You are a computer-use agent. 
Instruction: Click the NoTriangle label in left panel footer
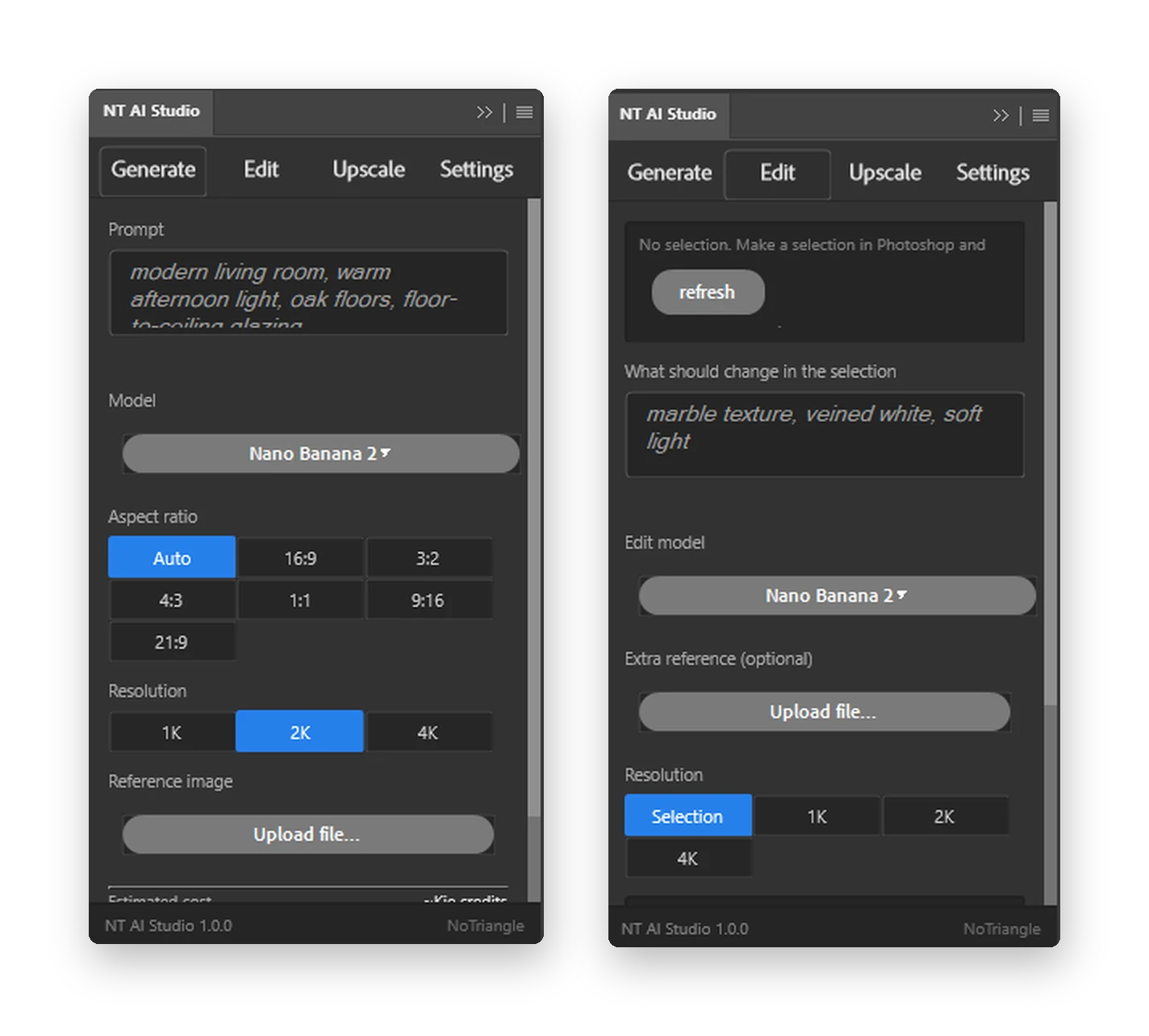click(x=486, y=926)
